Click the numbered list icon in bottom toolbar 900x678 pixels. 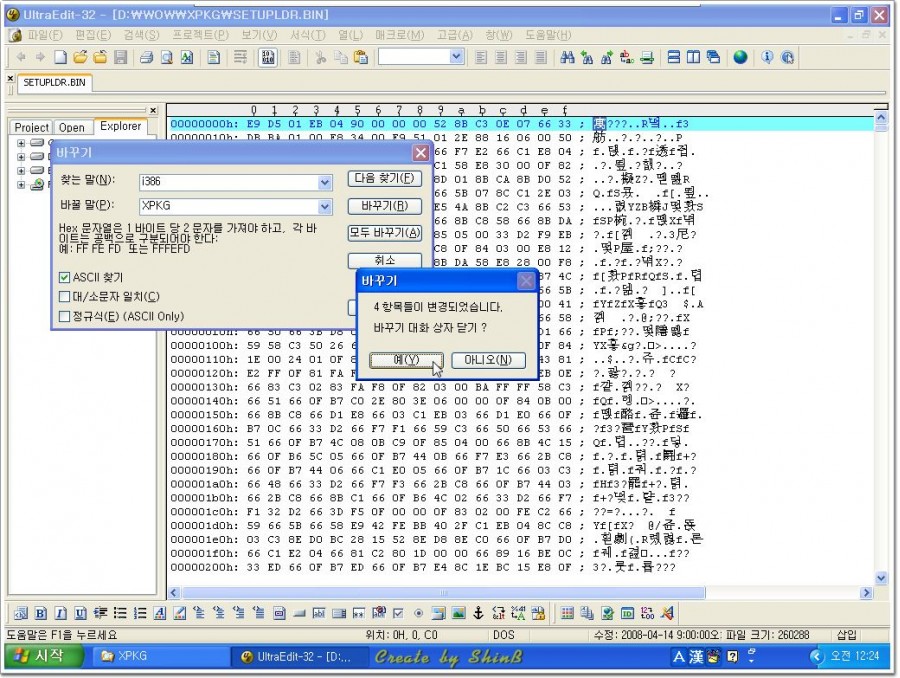(x=140, y=614)
